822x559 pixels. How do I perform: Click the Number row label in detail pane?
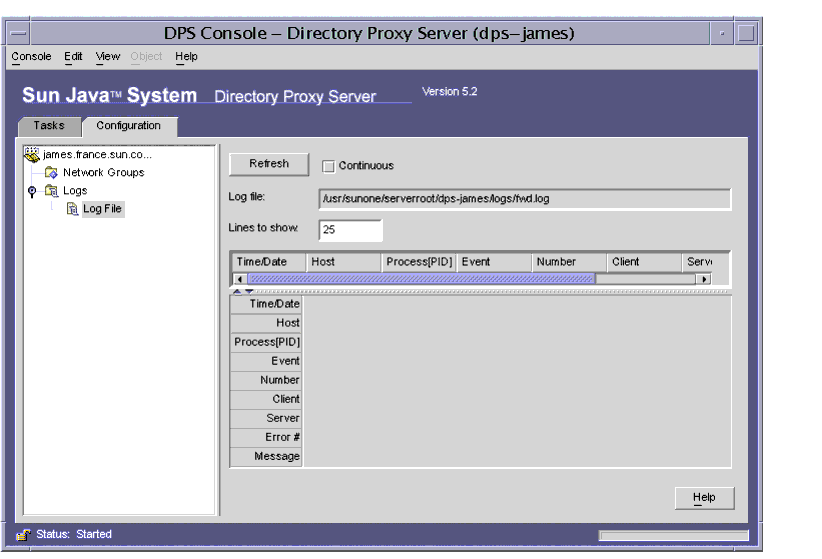(266, 380)
